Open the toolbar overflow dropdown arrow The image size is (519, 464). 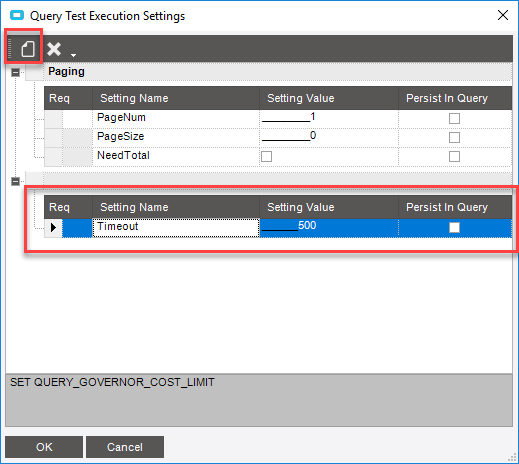coord(73,55)
